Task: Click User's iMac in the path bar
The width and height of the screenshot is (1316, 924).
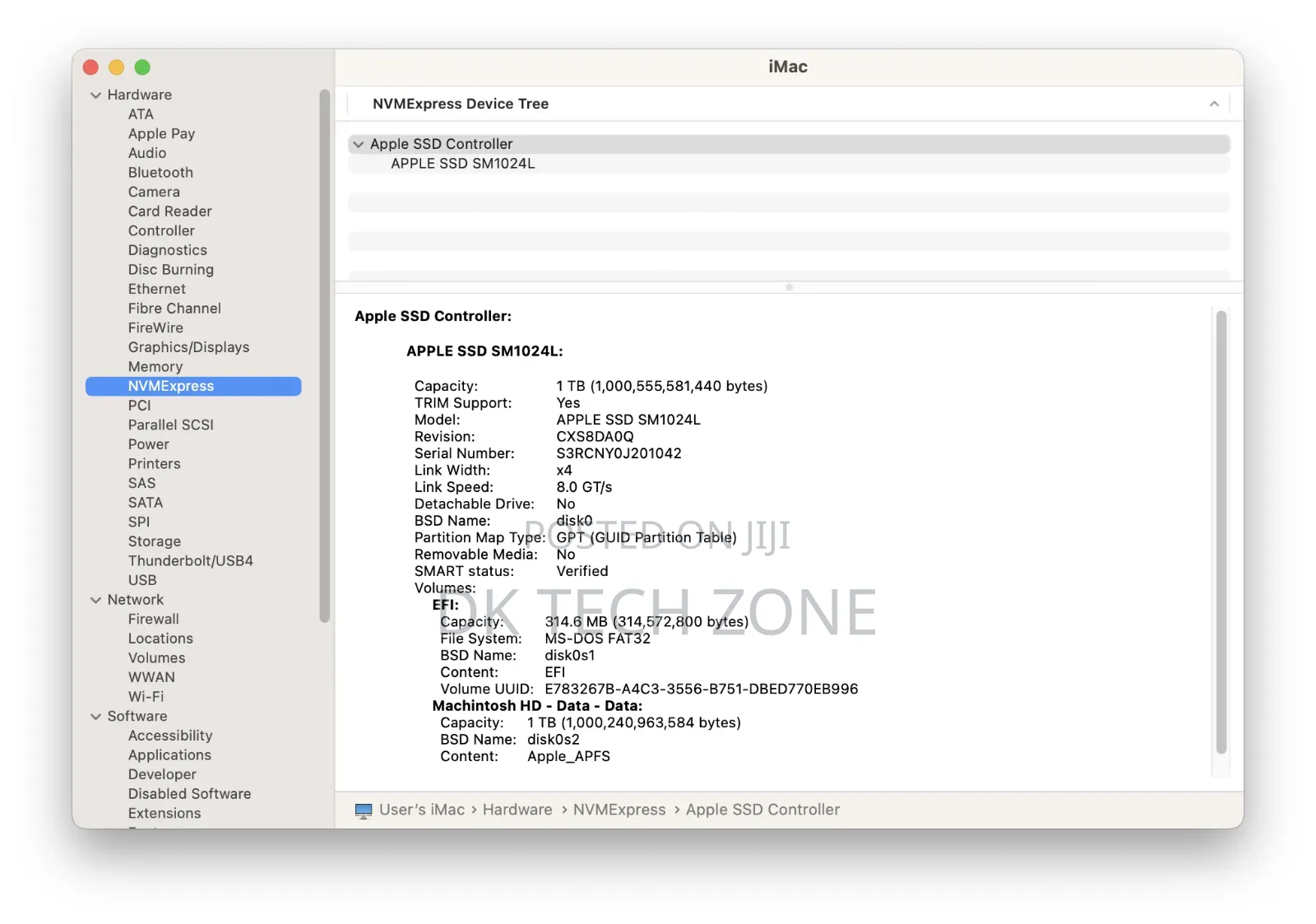Action: pyautogui.click(x=422, y=810)
